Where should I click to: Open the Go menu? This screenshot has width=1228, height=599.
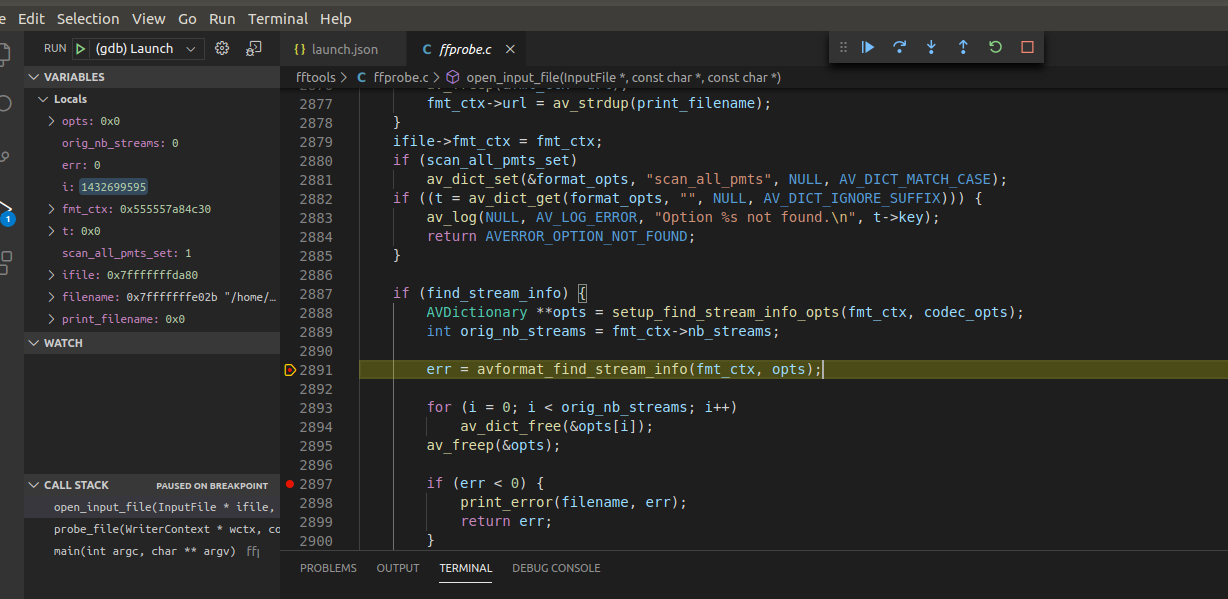click(x=187, y=18)
